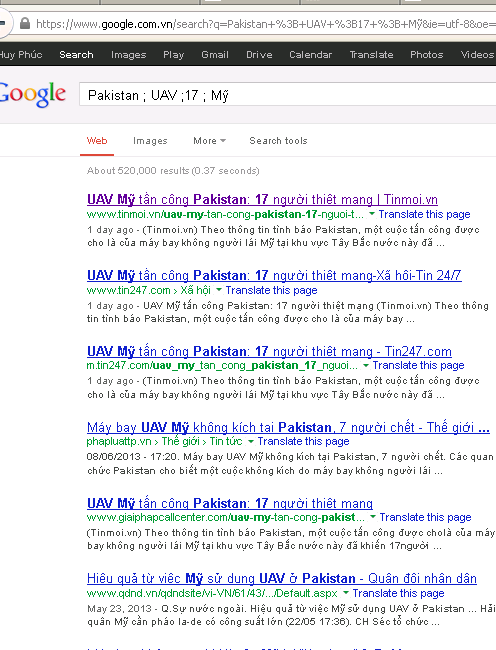The width and height of the screenshot is (496, 650).
Task: Expand the More dropdown under search box
Action: click(209, 141)
